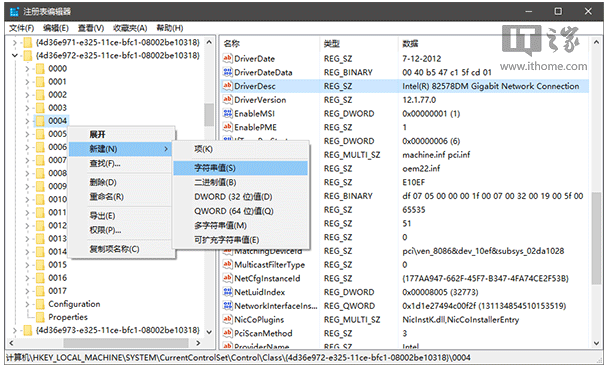Viewport: 606px width, 368px height.
Task: Select the NetLuidIndex binary icon
Action: click(227, 292)
